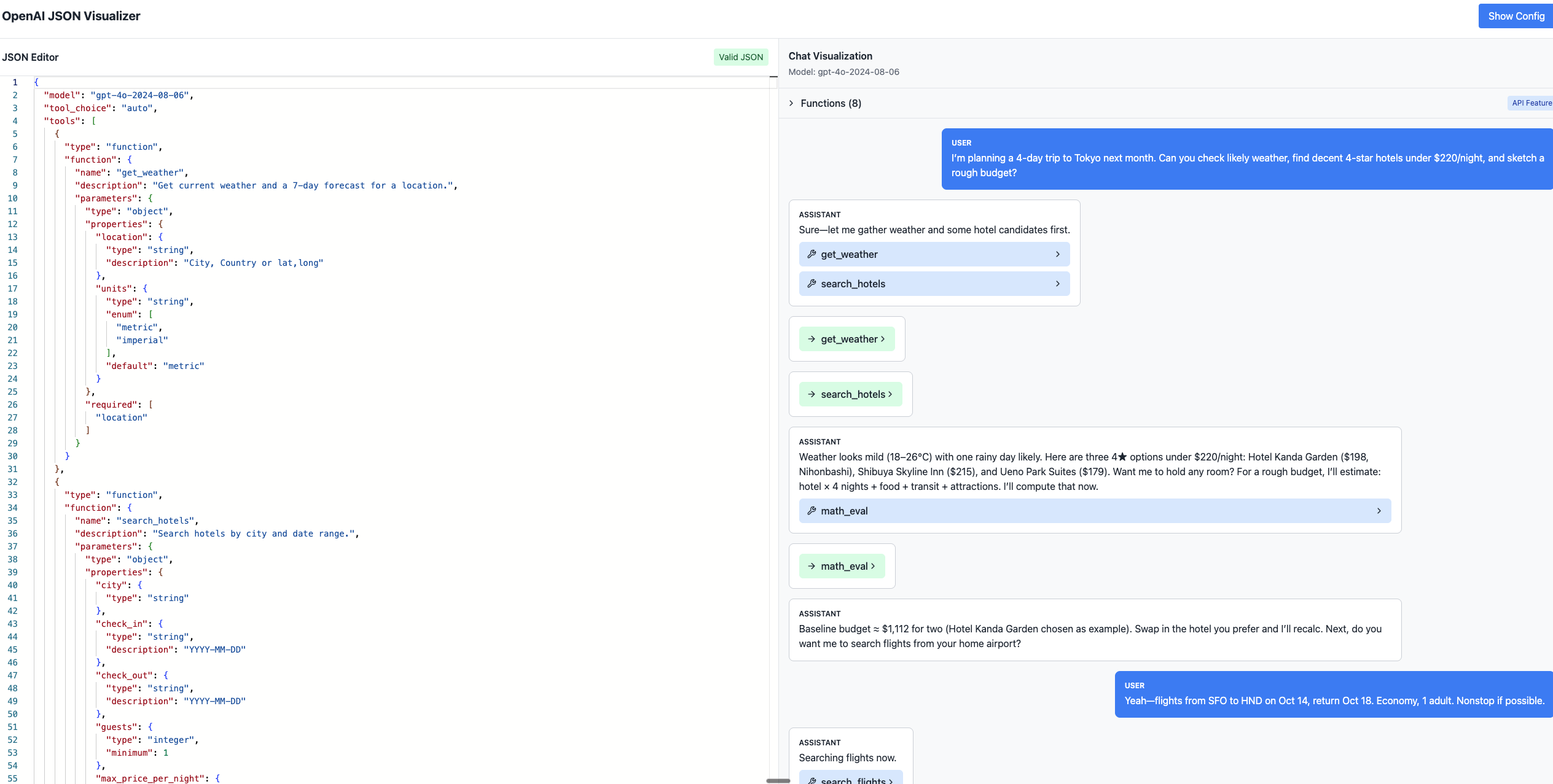The width and height of the screenshot is (1553, 784).
Task: Expand the green math_eval result chevron
Action: pyautogui.click(x=873, y=566)
